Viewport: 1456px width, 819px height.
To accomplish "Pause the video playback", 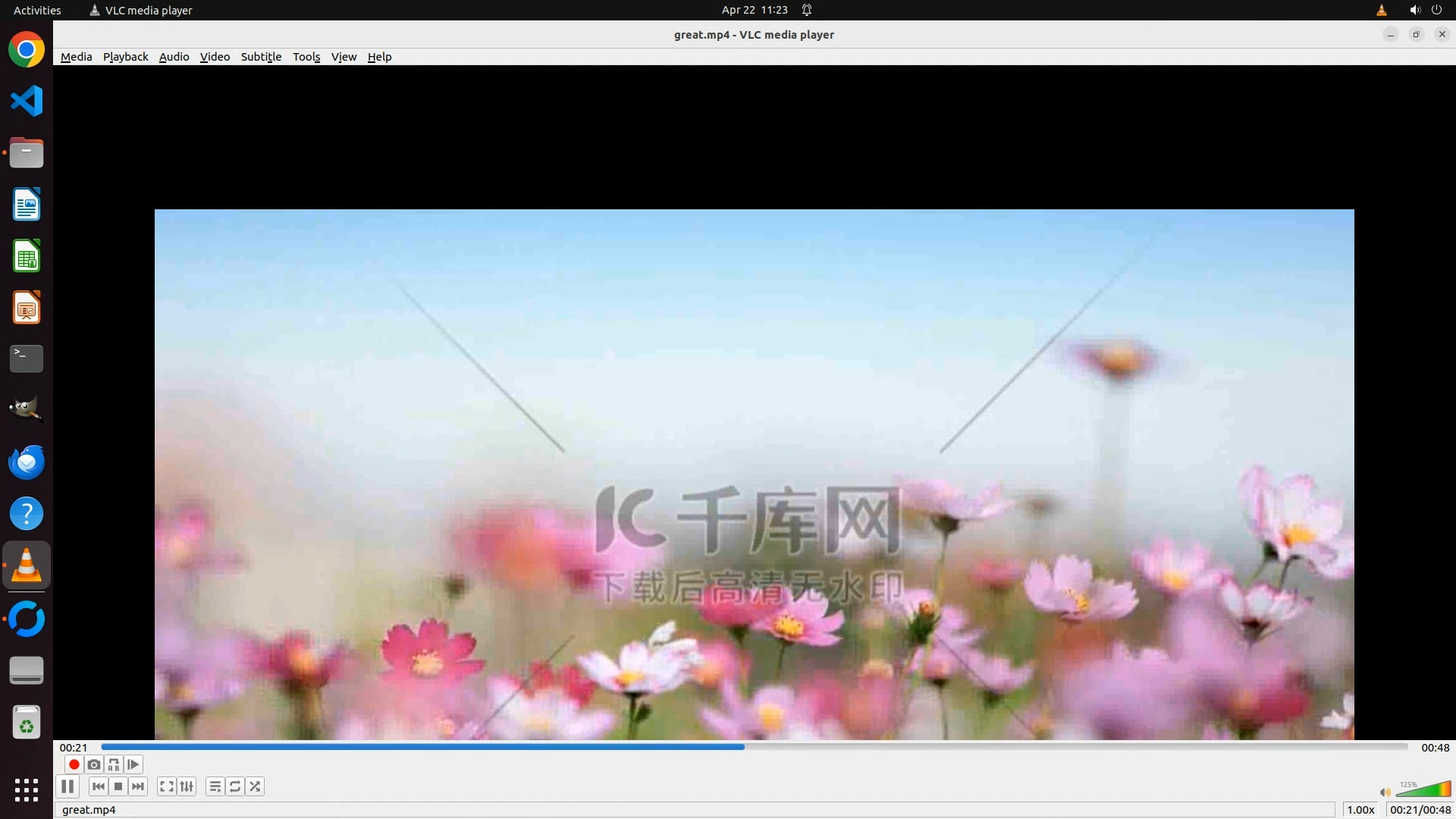I will 67,786.
